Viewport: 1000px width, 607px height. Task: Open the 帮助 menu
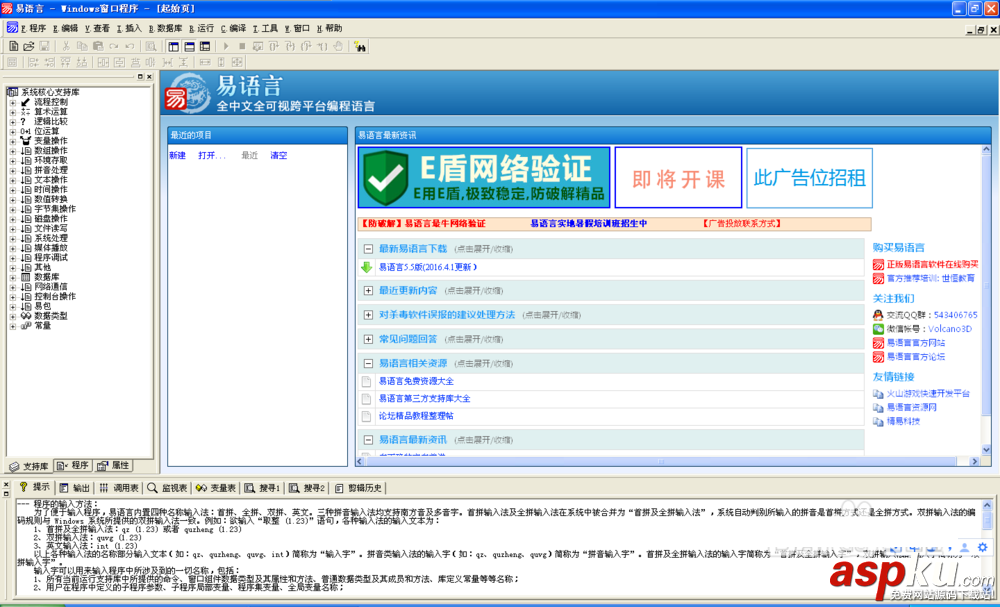click(x=329, y=28)
